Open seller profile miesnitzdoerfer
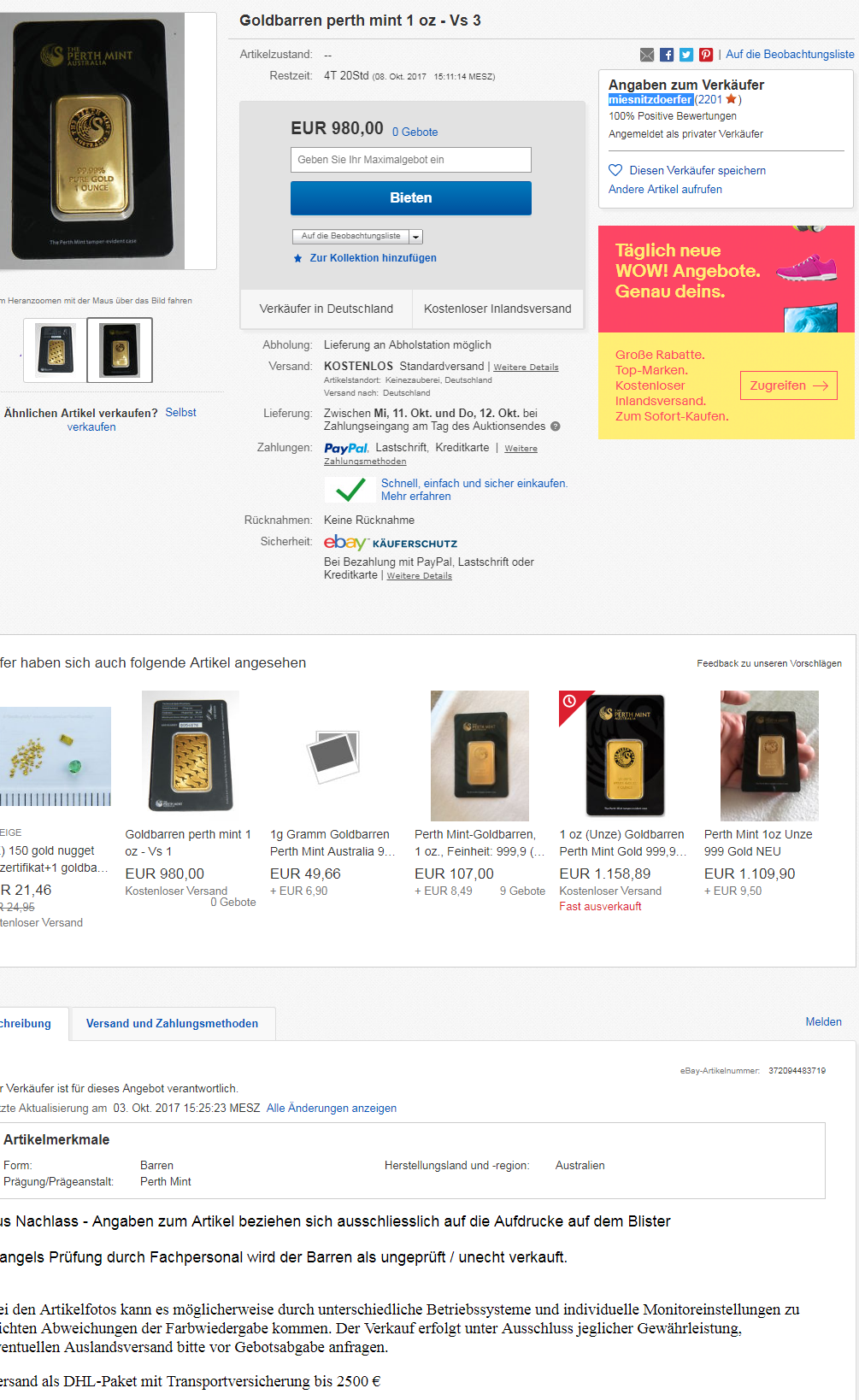The height and width of the screenshot is (1400, 859). (x=650, y=100)
